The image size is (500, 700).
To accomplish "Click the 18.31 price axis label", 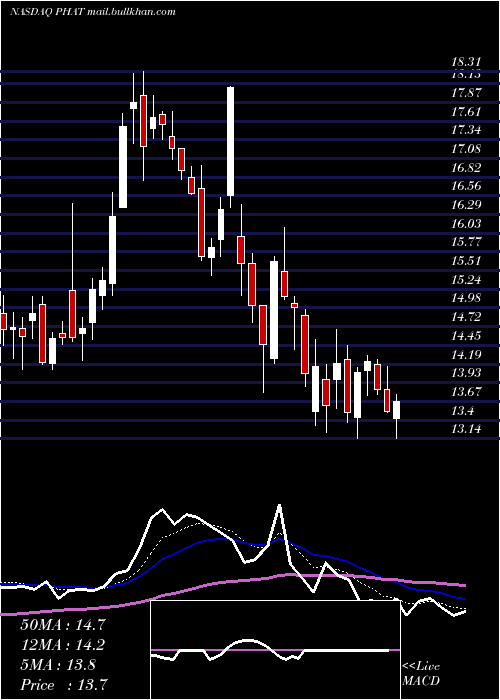I will click(x=466, y=63).
